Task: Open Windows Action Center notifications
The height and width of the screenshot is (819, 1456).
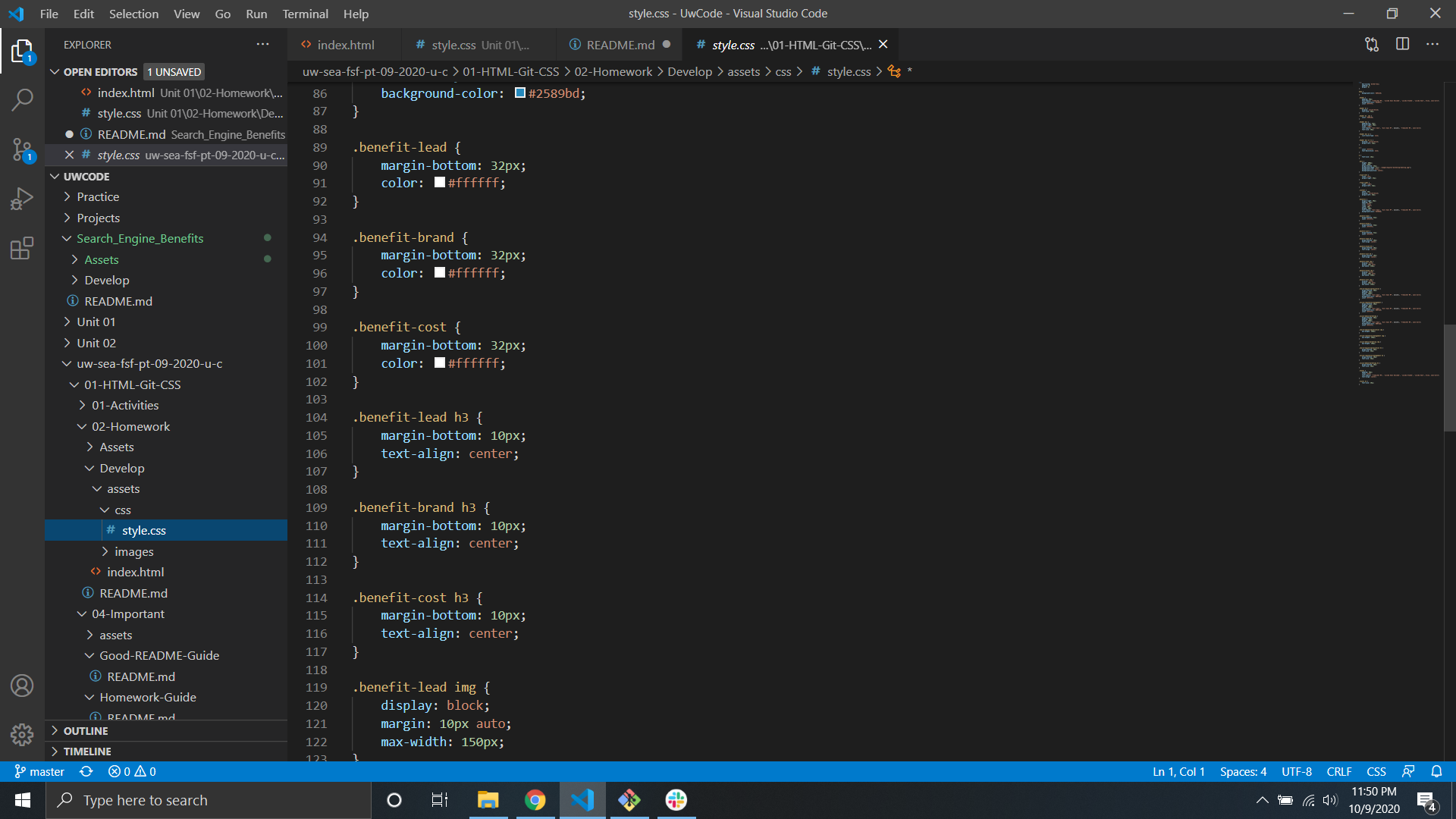Action: (1426, 800)
